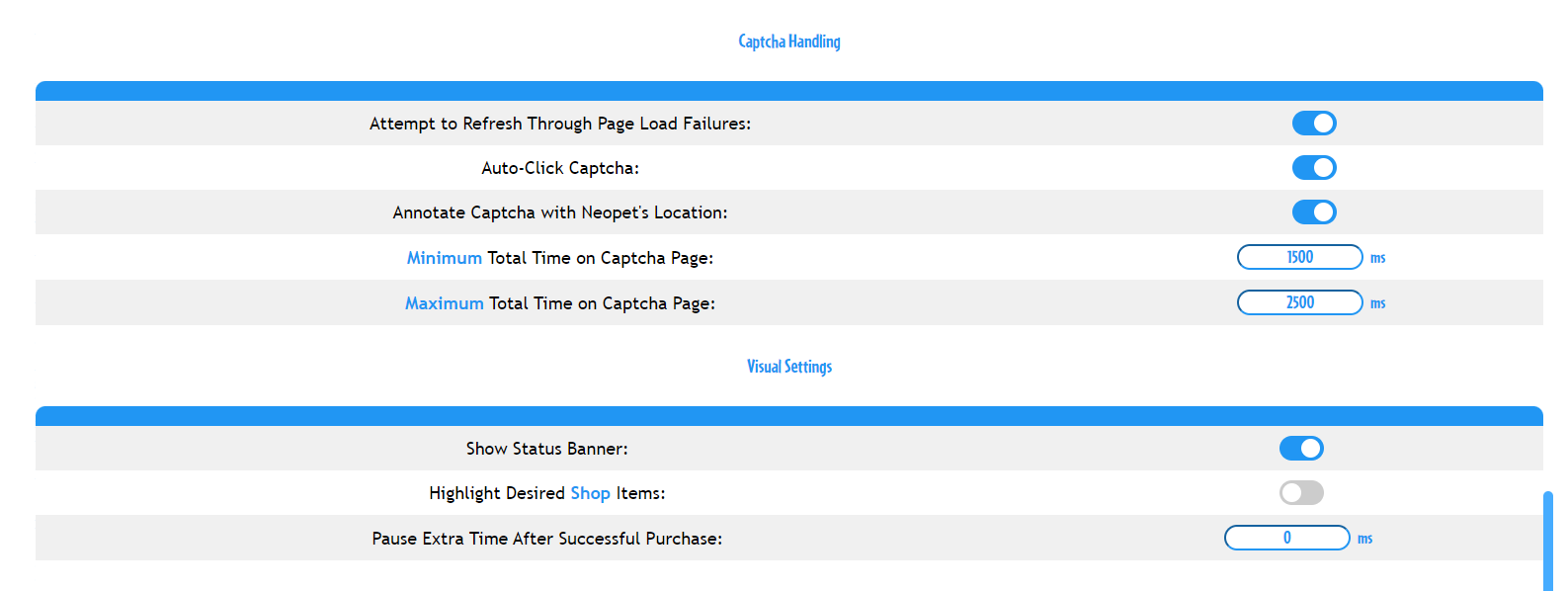This screenshot has width=1568, height=591.
Task: Click the Visual Settings section heading
Action: point(788,366)
